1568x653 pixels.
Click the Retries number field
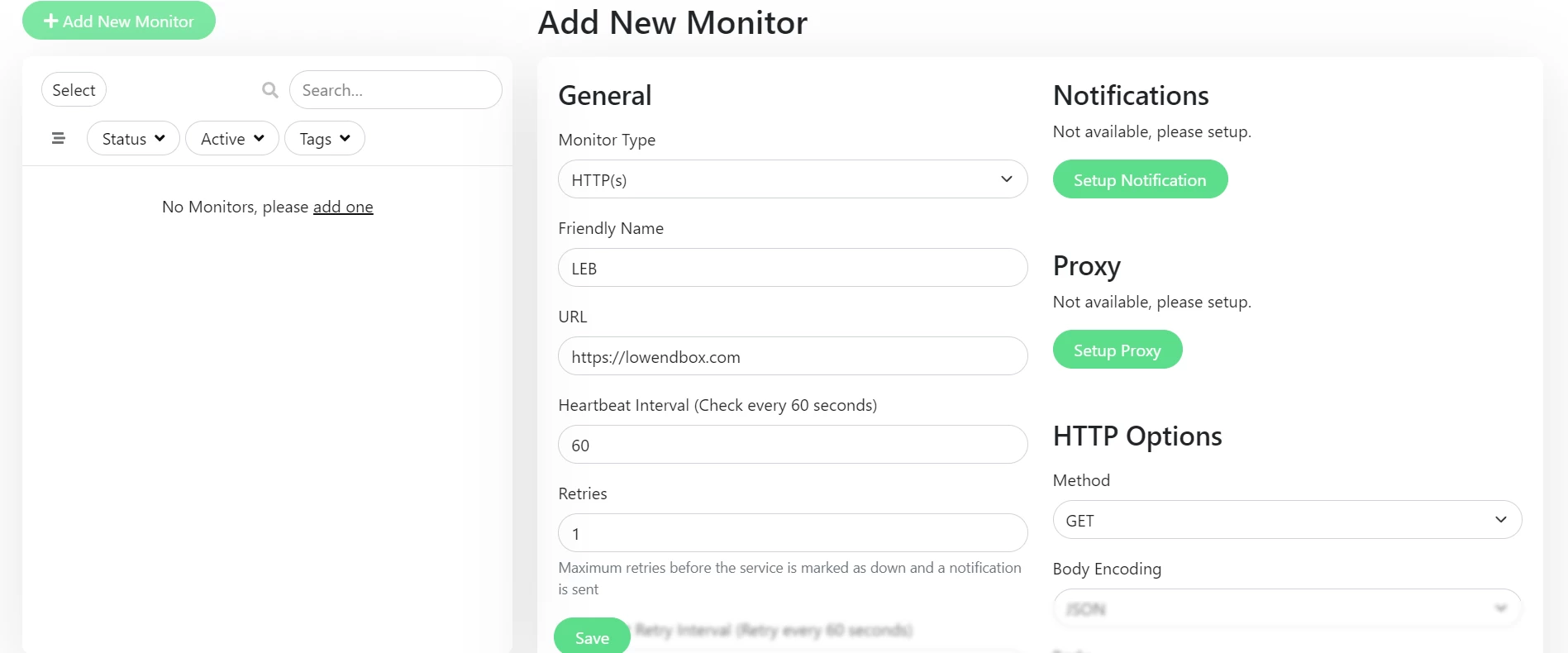point(792,533)
